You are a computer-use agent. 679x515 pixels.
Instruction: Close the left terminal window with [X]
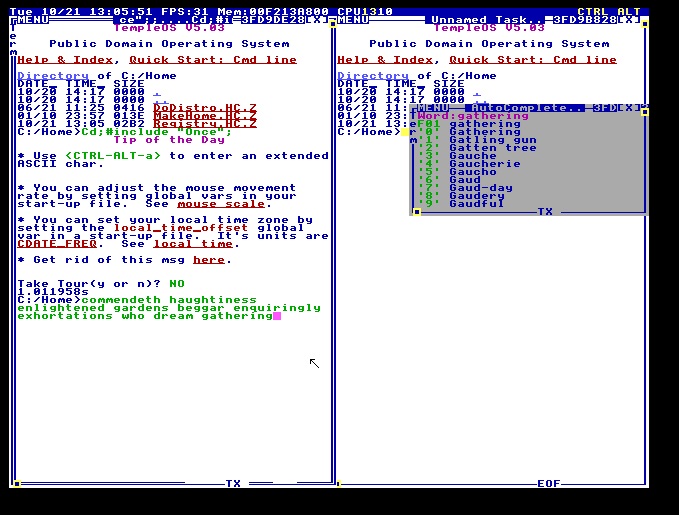coord(317,20)
